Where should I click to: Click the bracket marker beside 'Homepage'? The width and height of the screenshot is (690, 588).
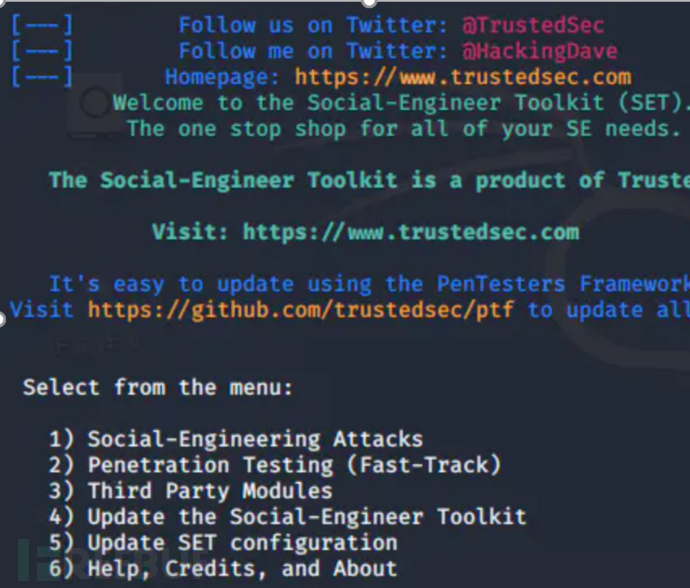(x=41, y=77)
